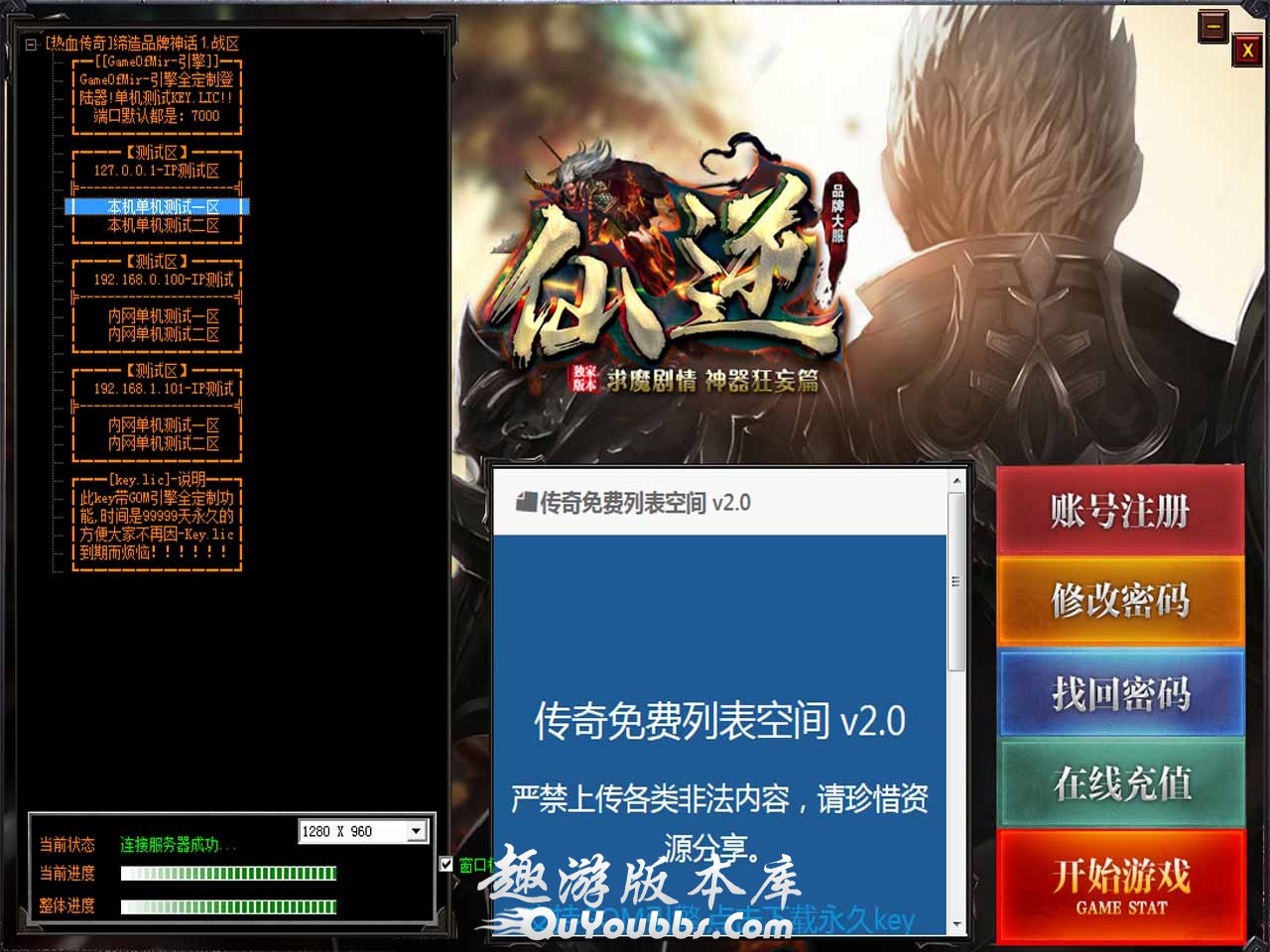Open the 1280 X 960 resolution dropdown

click(x=417, y=831)
